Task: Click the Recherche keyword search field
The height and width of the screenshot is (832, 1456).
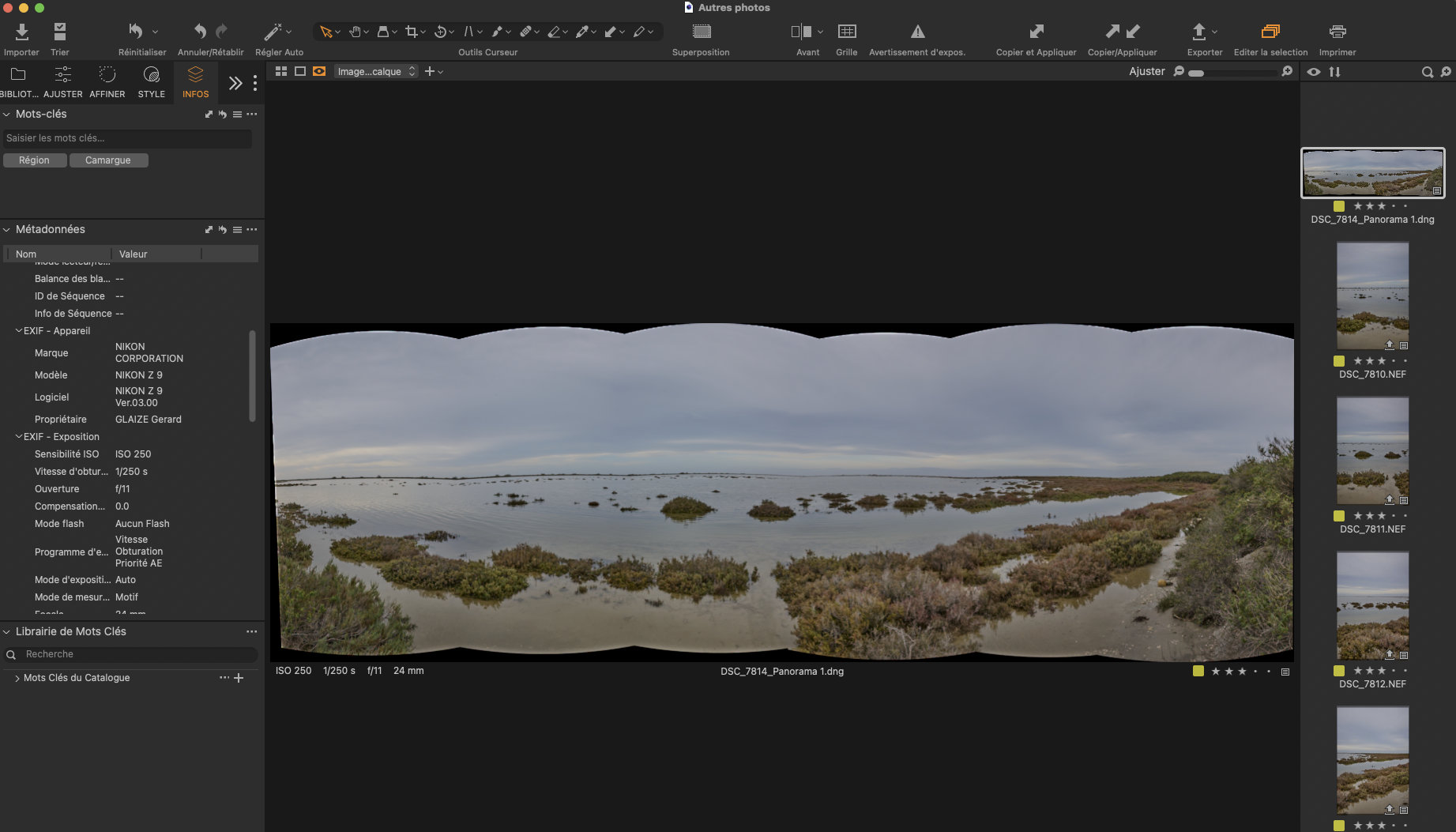Action: tap(131, 654)
